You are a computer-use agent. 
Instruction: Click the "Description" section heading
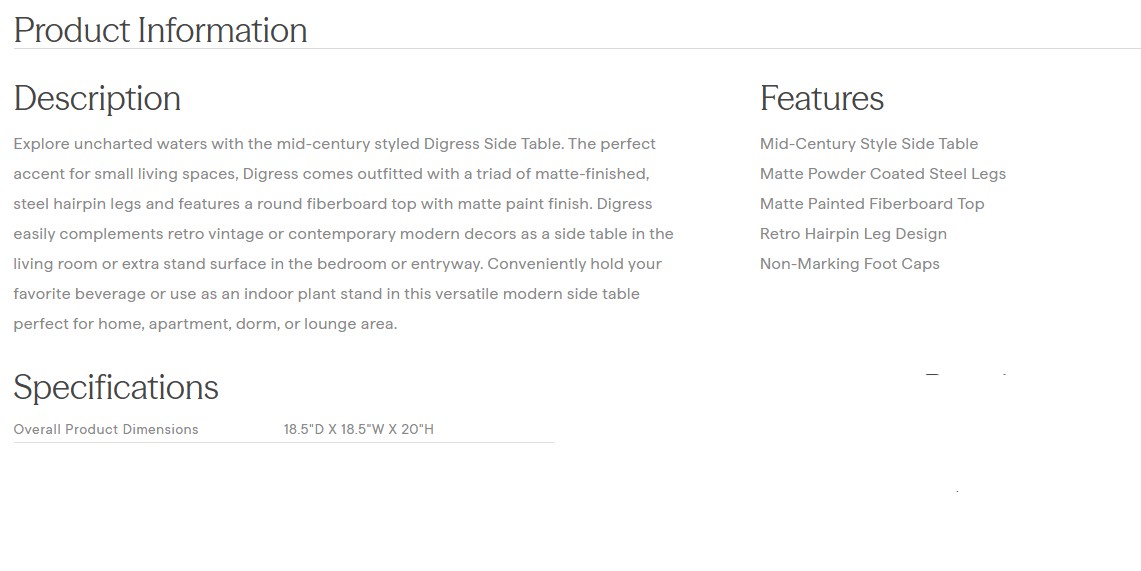(x=97, y=98)
